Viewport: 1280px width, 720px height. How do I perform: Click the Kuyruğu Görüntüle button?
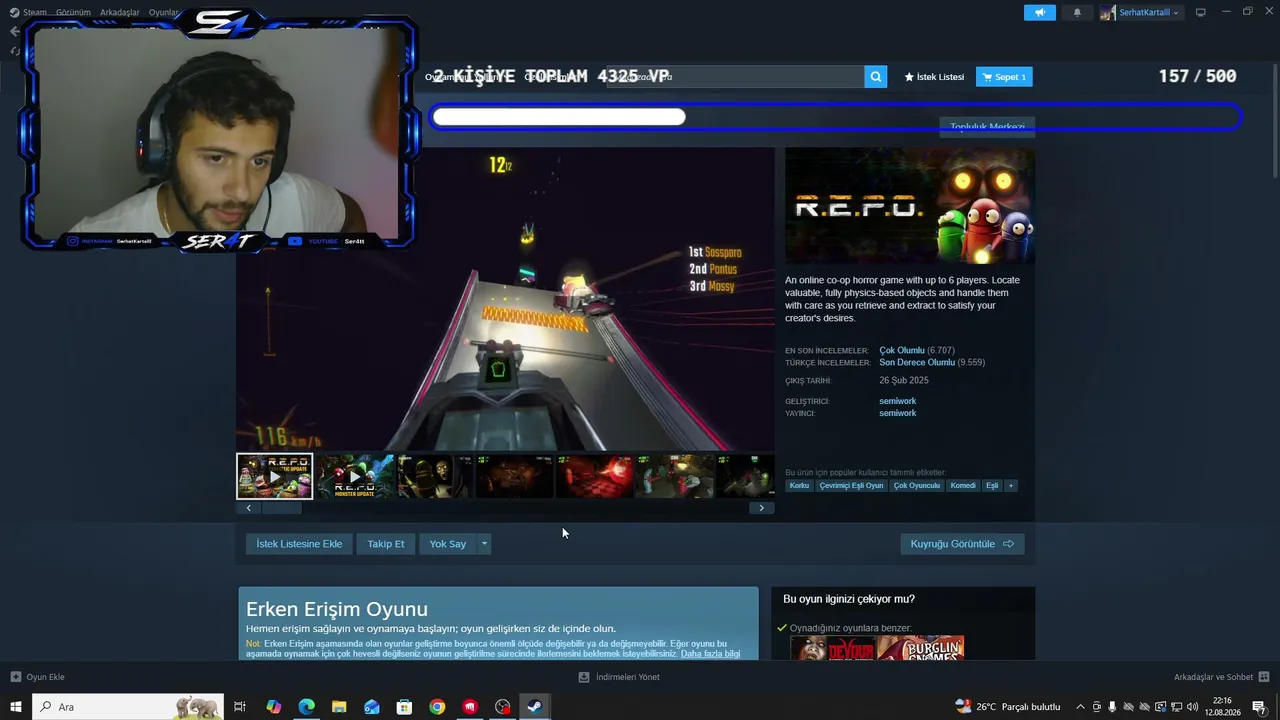click(x=962, y=544)
